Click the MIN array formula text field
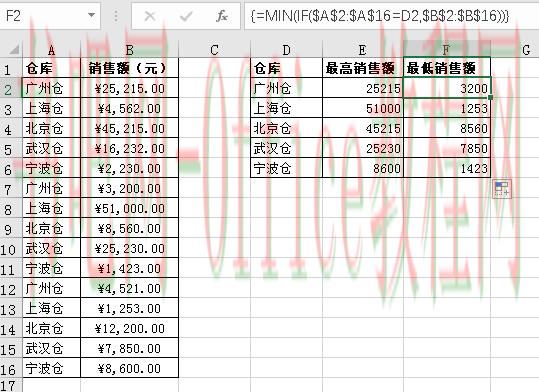 pos(391,15)
